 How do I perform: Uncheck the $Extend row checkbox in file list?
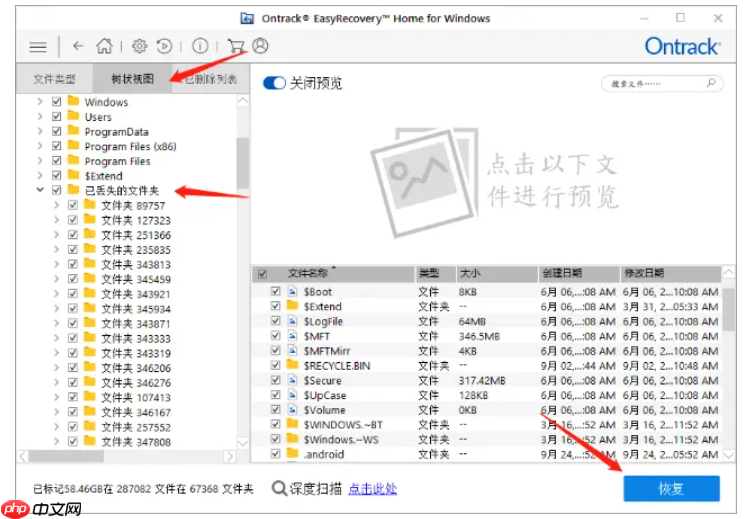click(x=275, y=306)
